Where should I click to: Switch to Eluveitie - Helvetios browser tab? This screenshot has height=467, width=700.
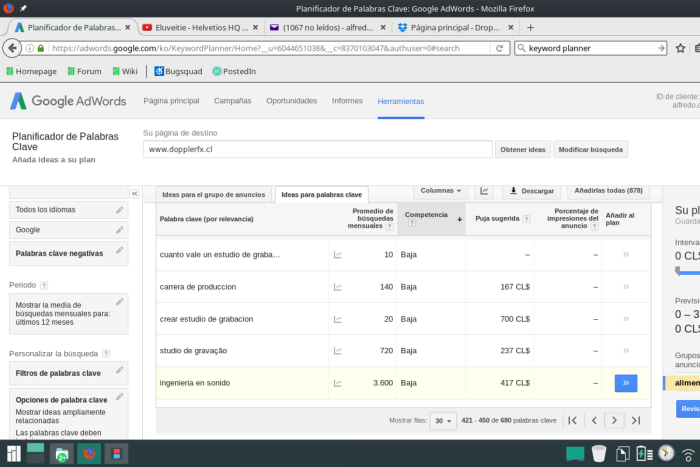pyautogui.click(x=200, y=28)
